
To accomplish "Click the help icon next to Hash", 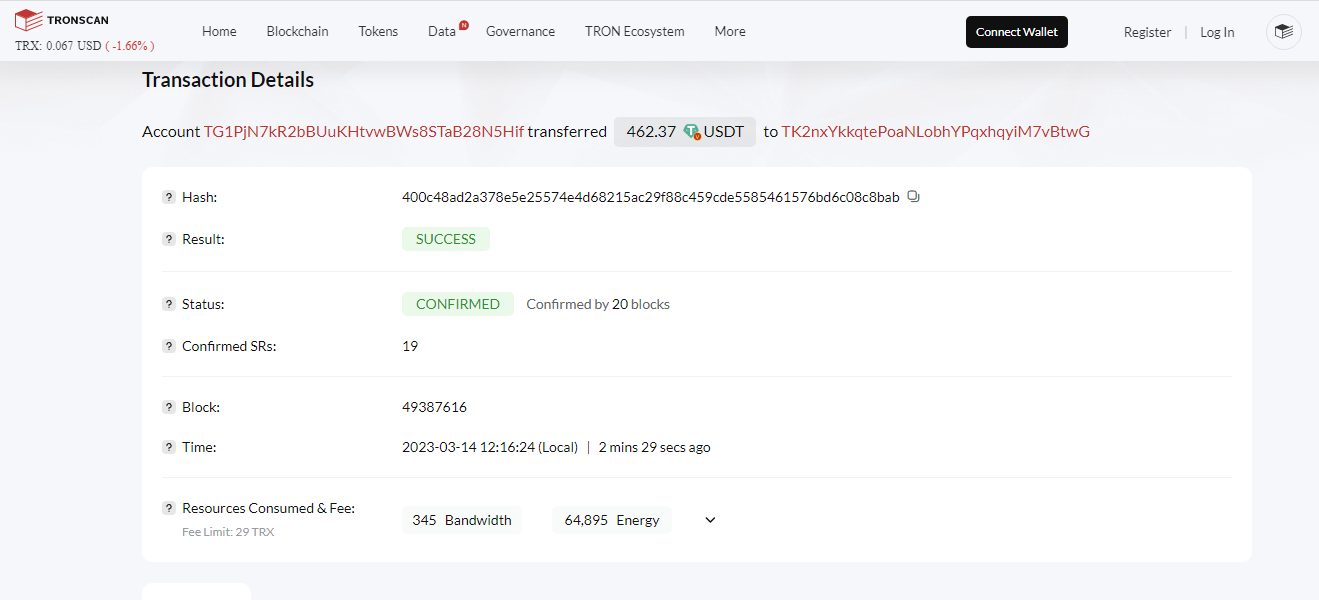I will click(x=169, y=197).
